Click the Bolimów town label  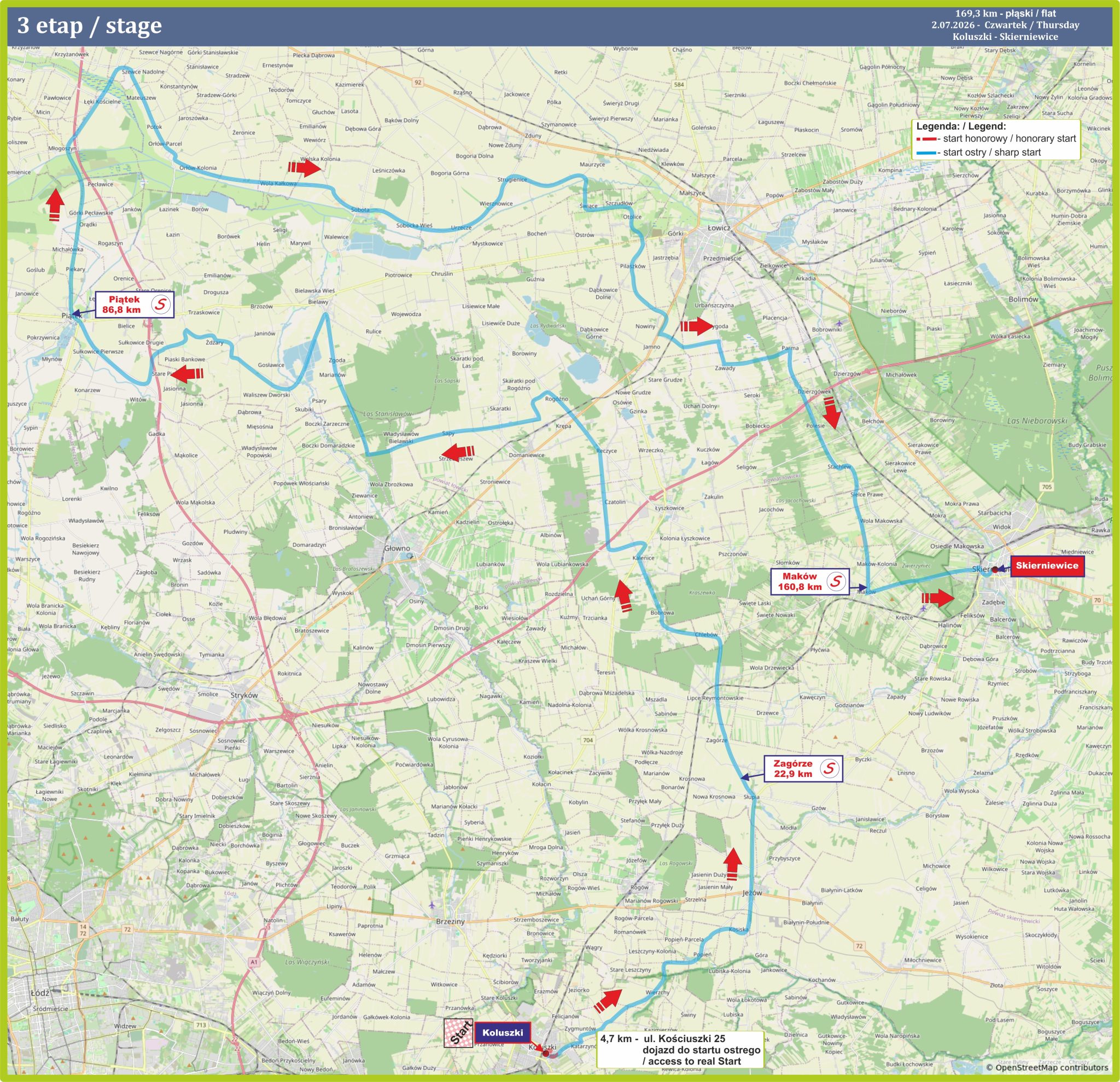pos(1023,300)
